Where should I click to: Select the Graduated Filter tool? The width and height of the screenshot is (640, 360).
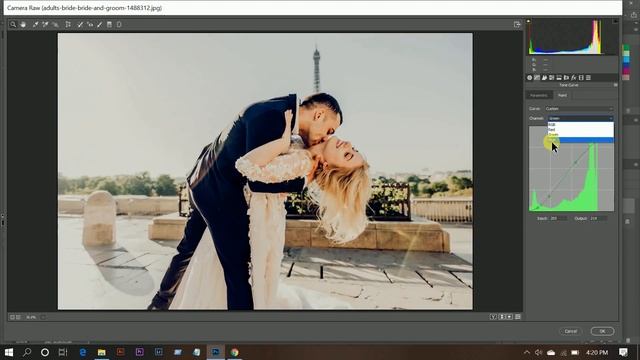(109, 24)
